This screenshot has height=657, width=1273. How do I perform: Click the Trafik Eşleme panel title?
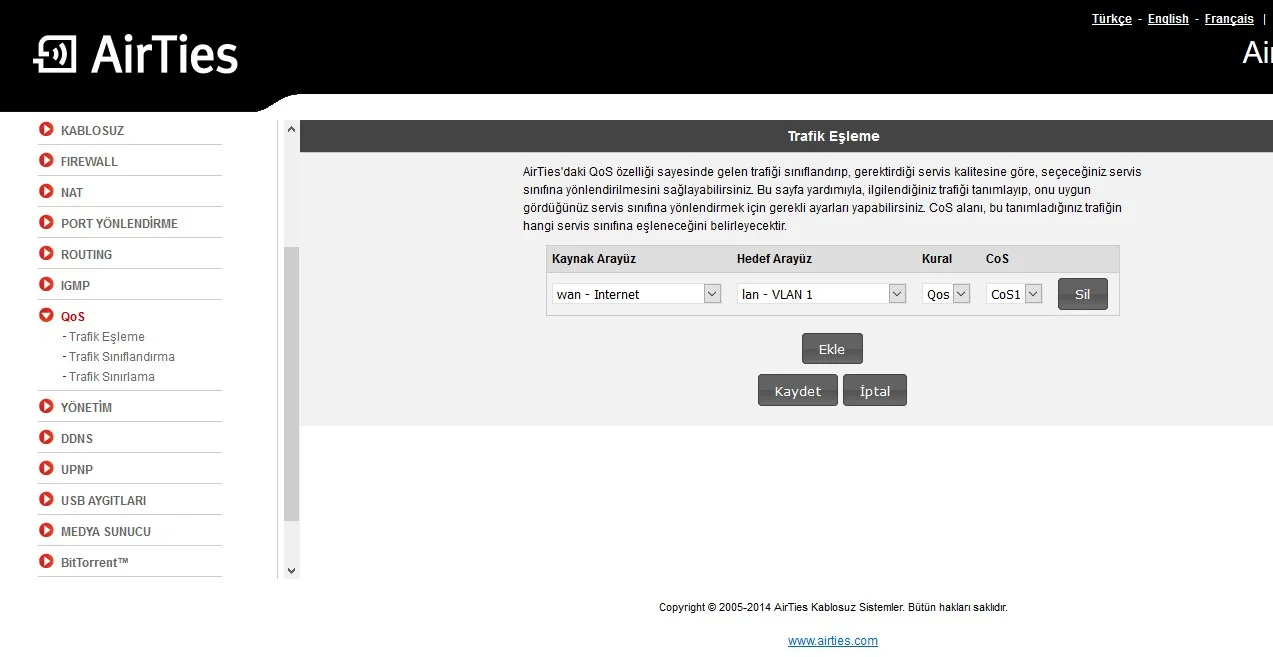pos(833,136)
